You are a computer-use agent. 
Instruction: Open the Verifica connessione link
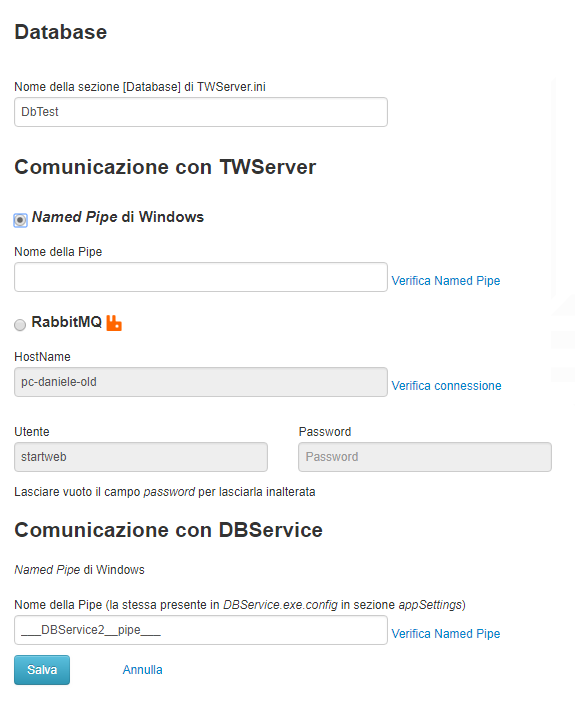click(x=446, y=385)
